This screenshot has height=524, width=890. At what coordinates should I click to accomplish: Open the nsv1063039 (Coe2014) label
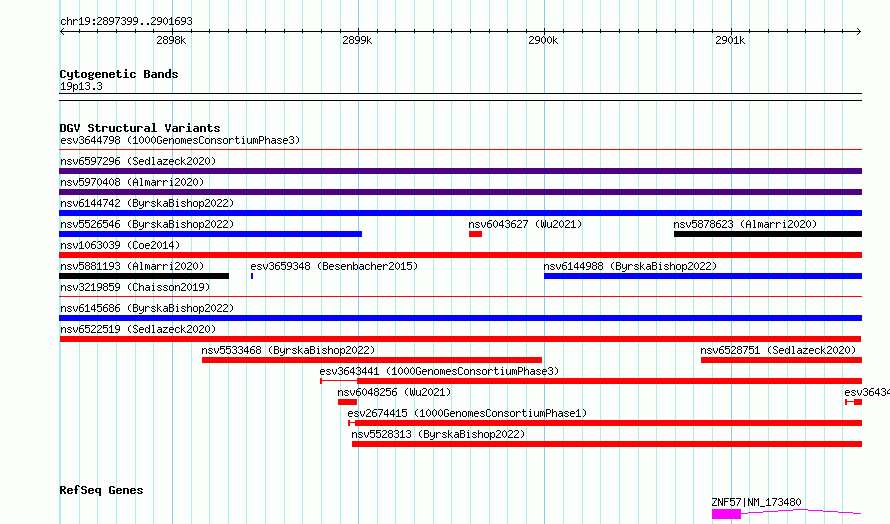[x=120, y=245]
